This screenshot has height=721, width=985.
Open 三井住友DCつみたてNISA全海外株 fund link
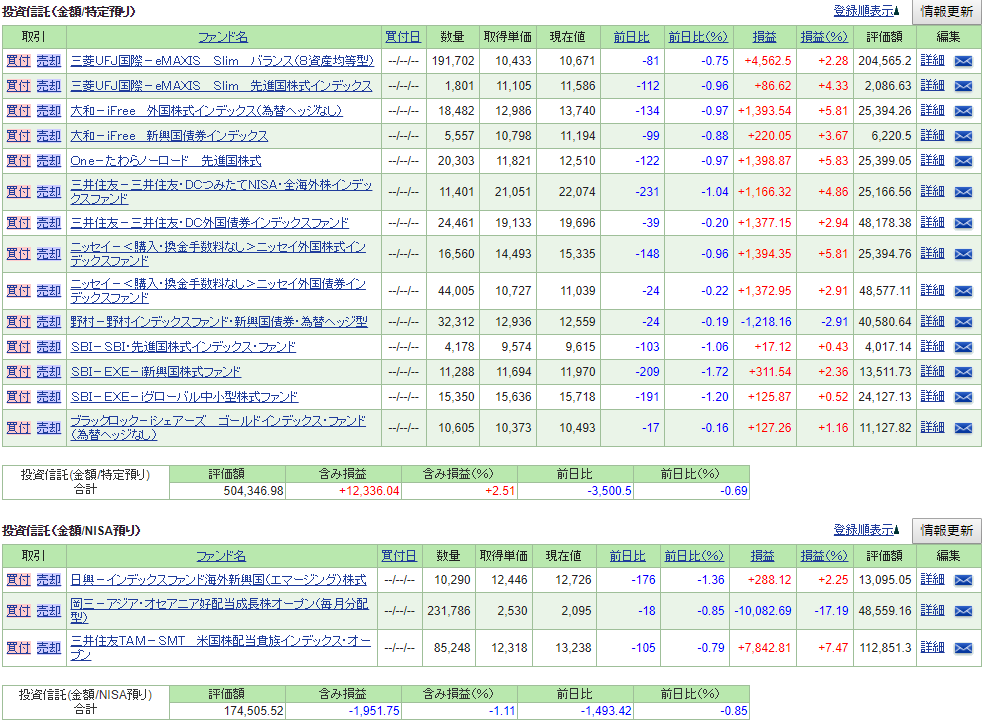(221, 192)
